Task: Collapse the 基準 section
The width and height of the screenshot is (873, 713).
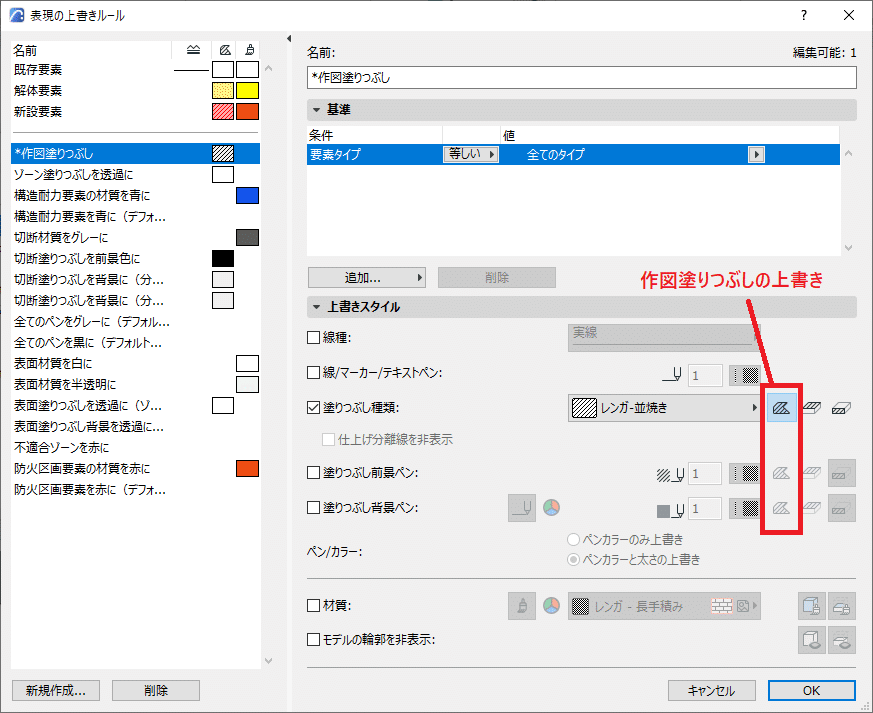Action: pos(316,110)
